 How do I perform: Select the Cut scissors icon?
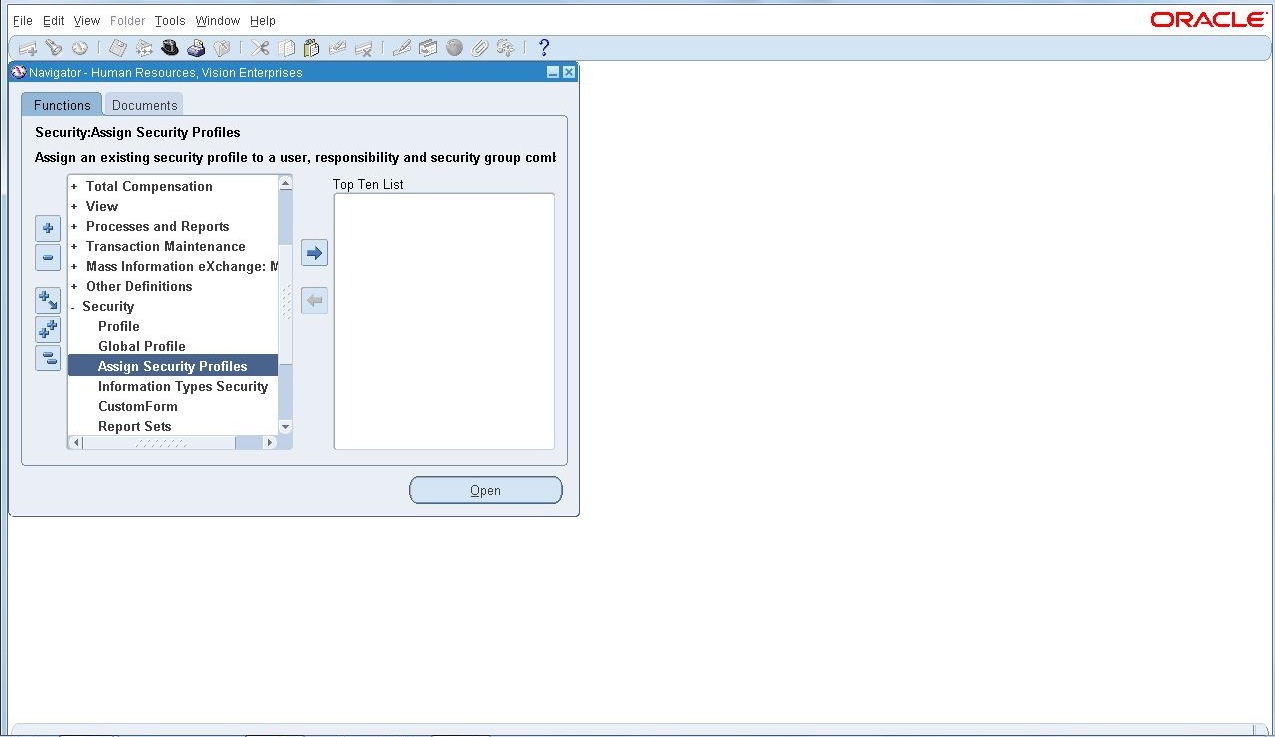pyautogui.click(x=258, y=47)
